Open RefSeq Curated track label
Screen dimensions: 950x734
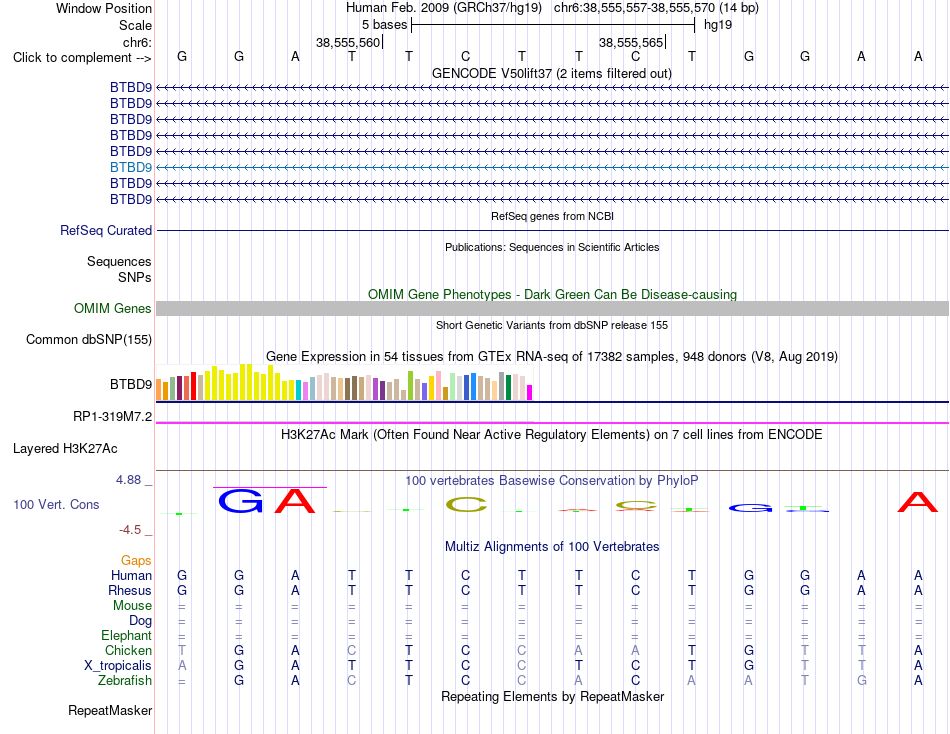coord(106,230)
